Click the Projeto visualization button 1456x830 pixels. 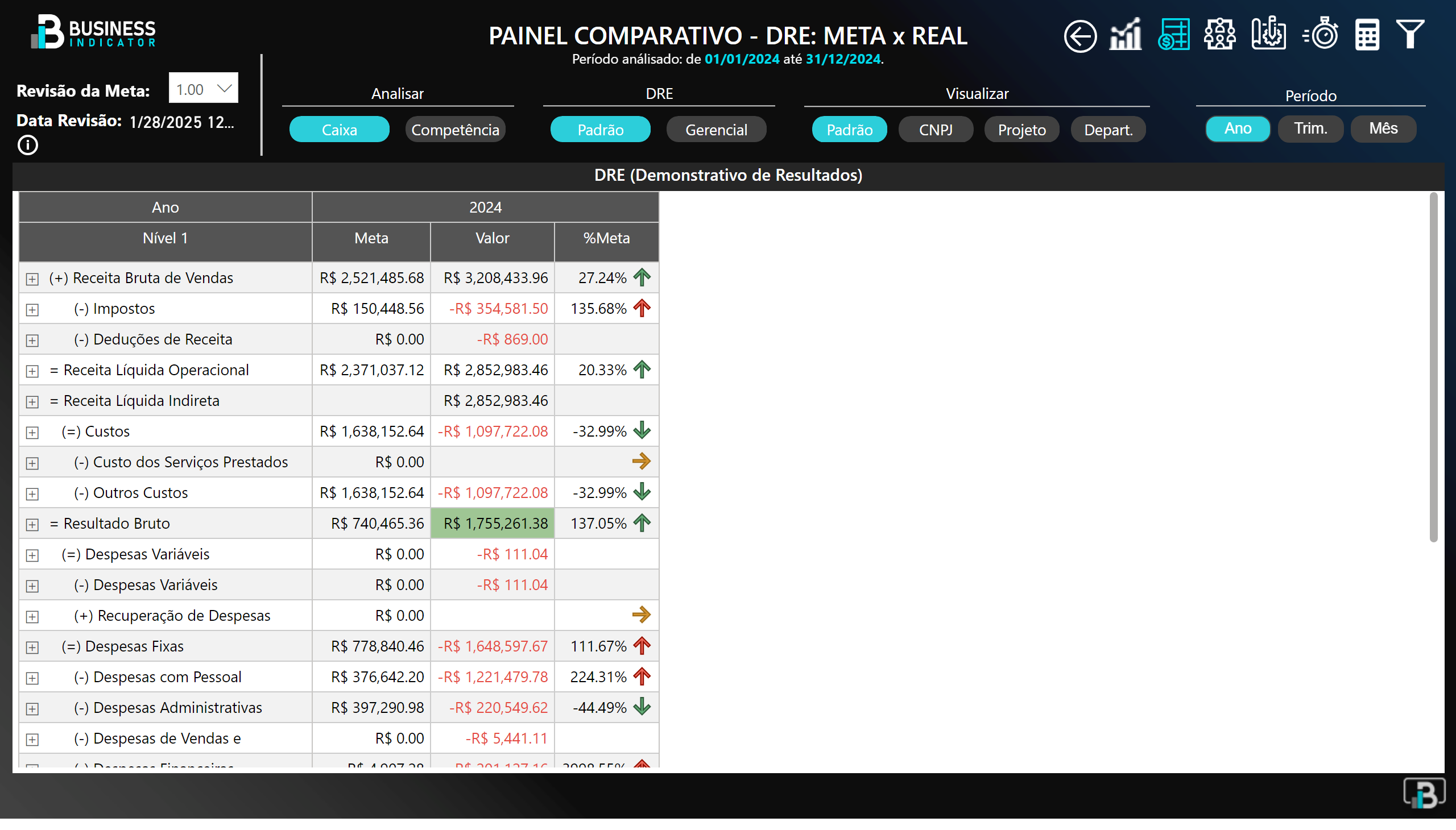[x=1021, y=130]
